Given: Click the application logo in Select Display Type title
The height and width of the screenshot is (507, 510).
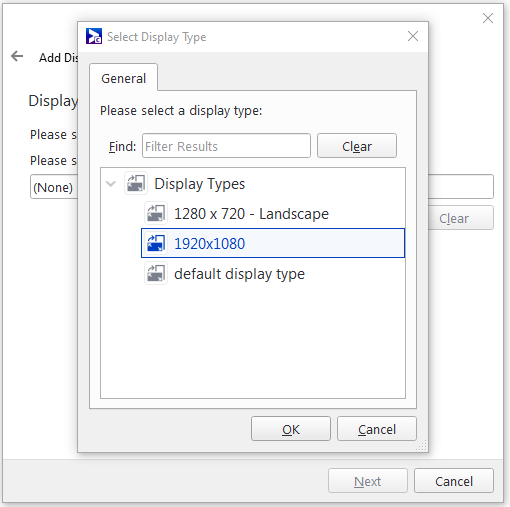Looking at the screenshot, I should click(94, 36).
